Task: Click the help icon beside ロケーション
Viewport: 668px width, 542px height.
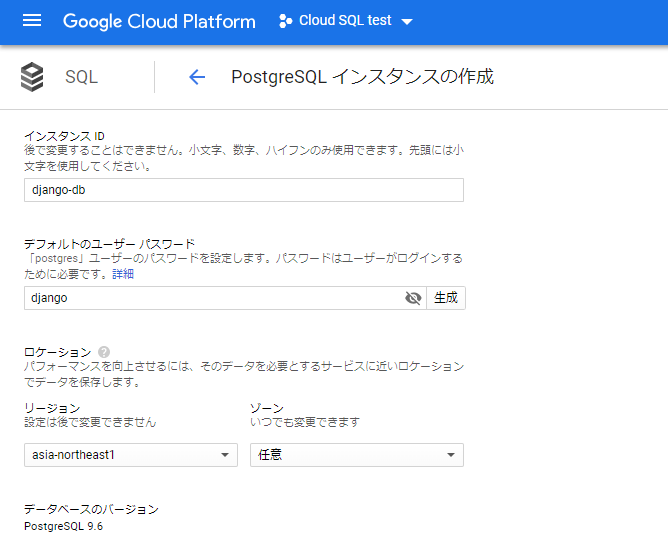Action: point(104,353)
